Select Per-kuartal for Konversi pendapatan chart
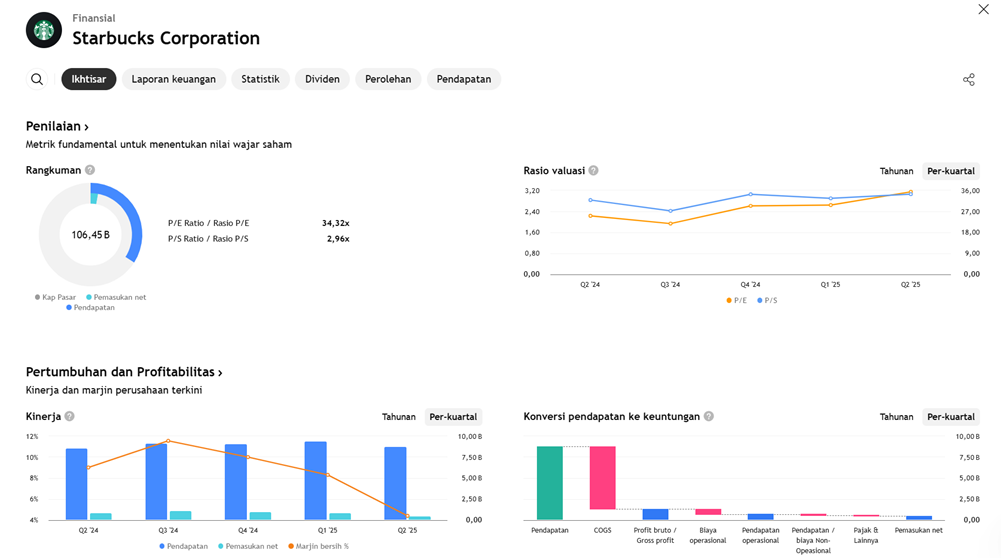This screenshot has width=1001, height=558. pos(951,417)
